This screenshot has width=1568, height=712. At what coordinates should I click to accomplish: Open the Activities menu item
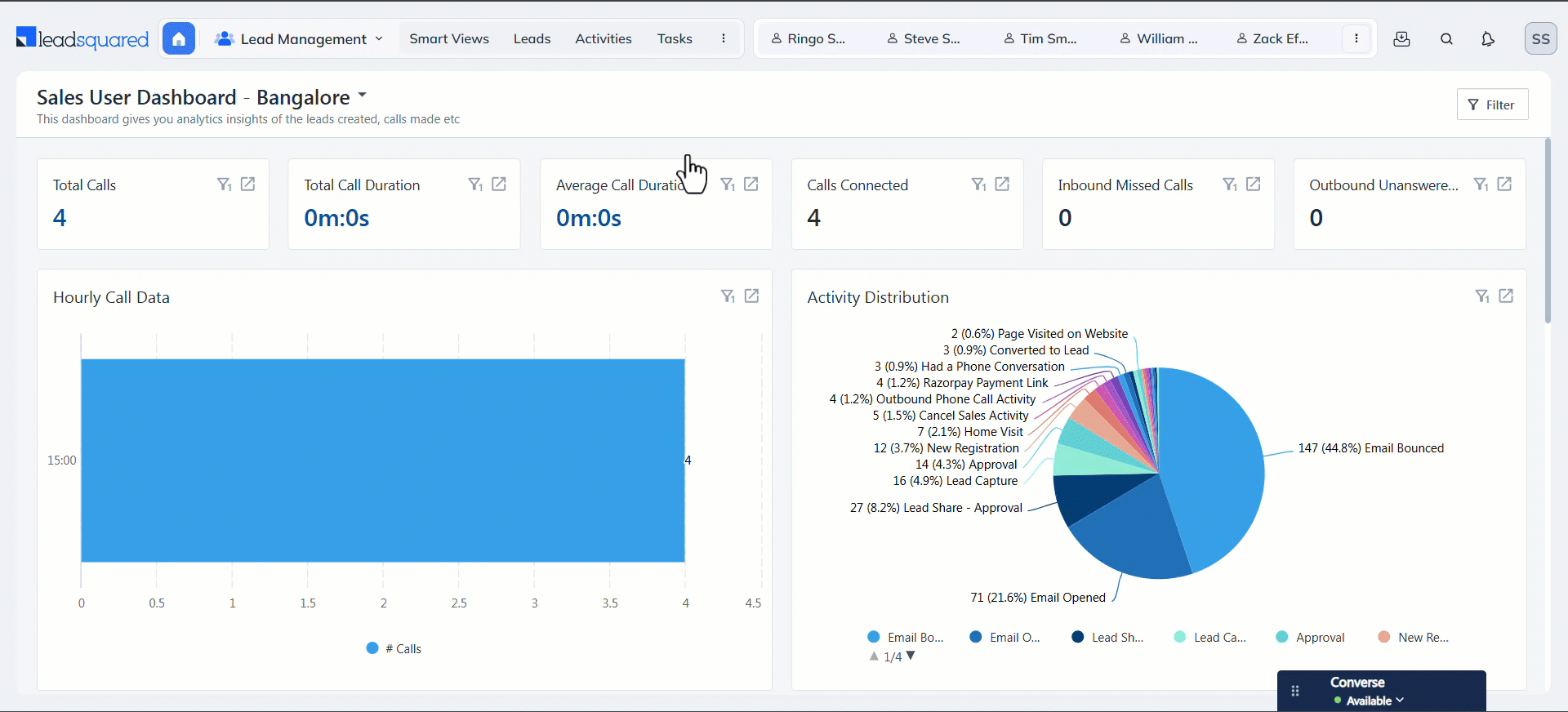(603, 38)
